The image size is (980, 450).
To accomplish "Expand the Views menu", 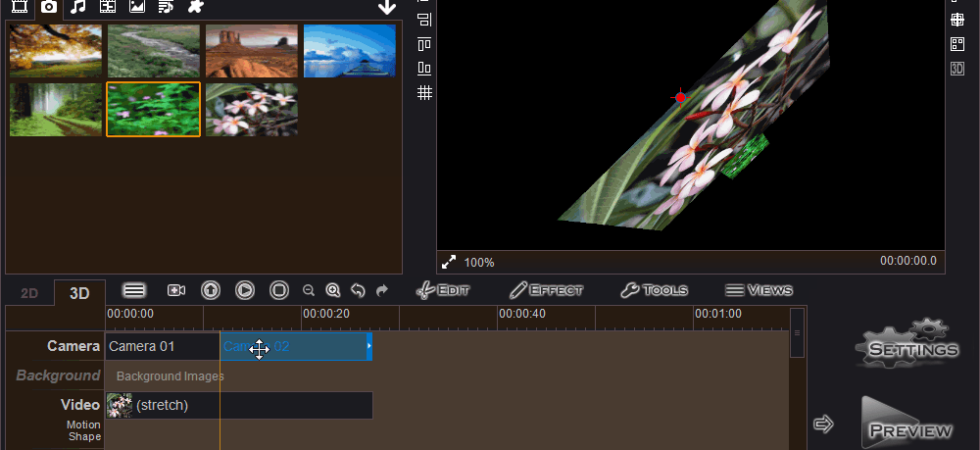I will 759,290.
